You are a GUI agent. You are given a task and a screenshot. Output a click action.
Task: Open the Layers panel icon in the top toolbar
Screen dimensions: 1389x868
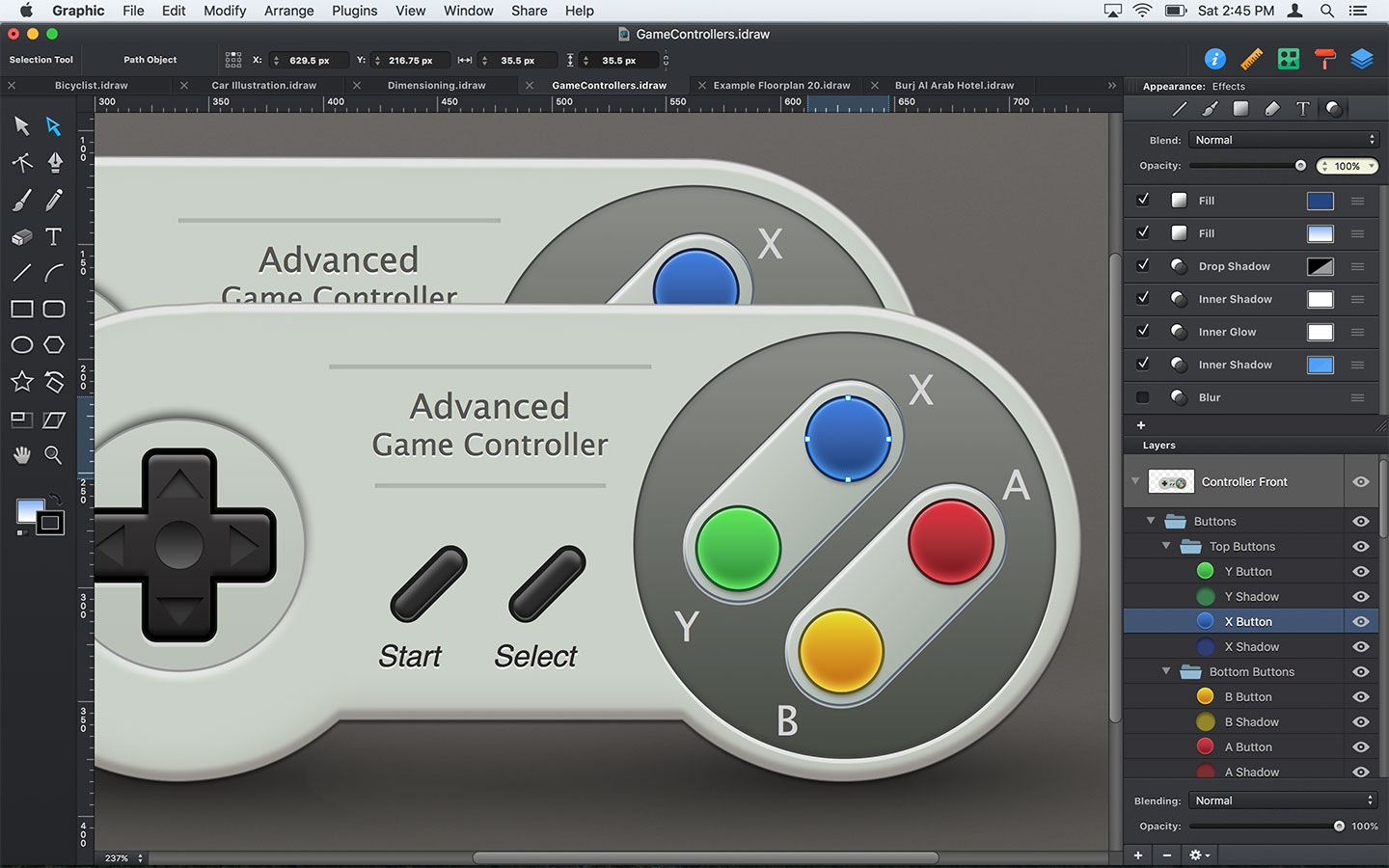click(x=1362, y=58)
